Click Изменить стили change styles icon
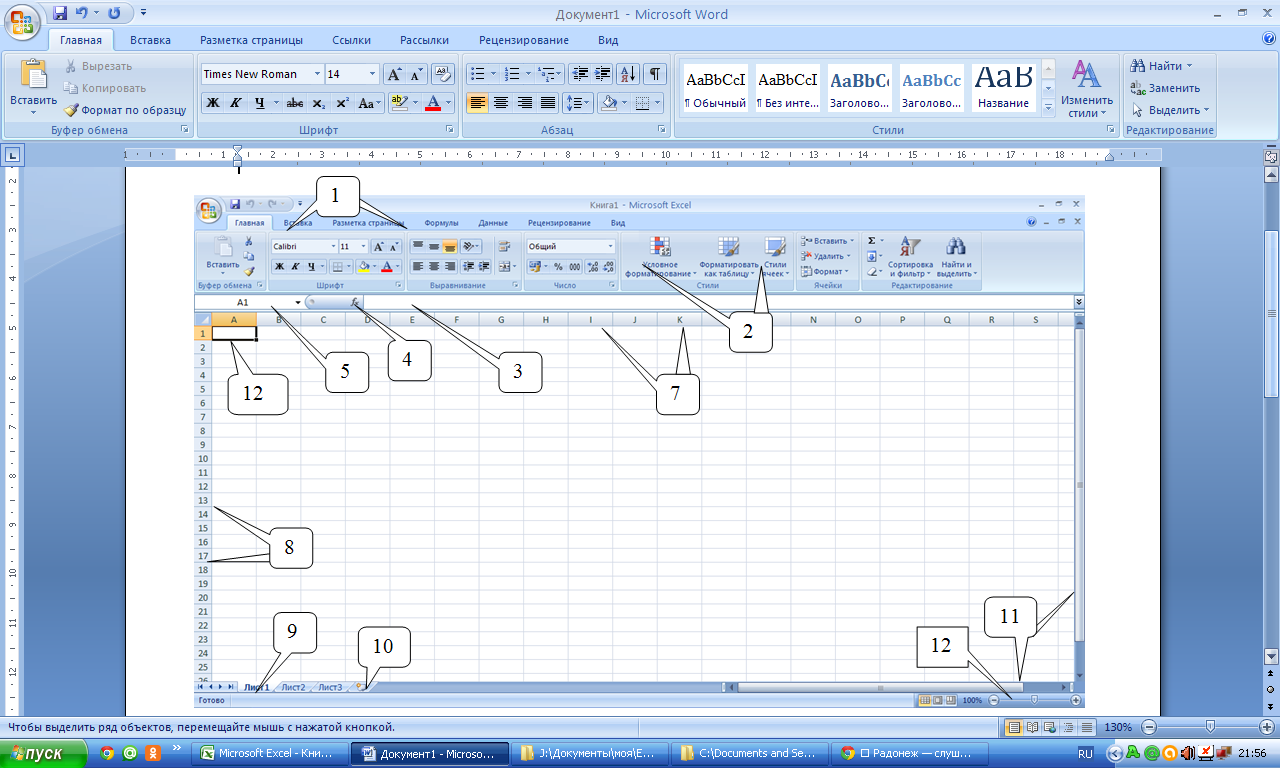This screenshot has width=1280, height=768. click(1087, 73)
